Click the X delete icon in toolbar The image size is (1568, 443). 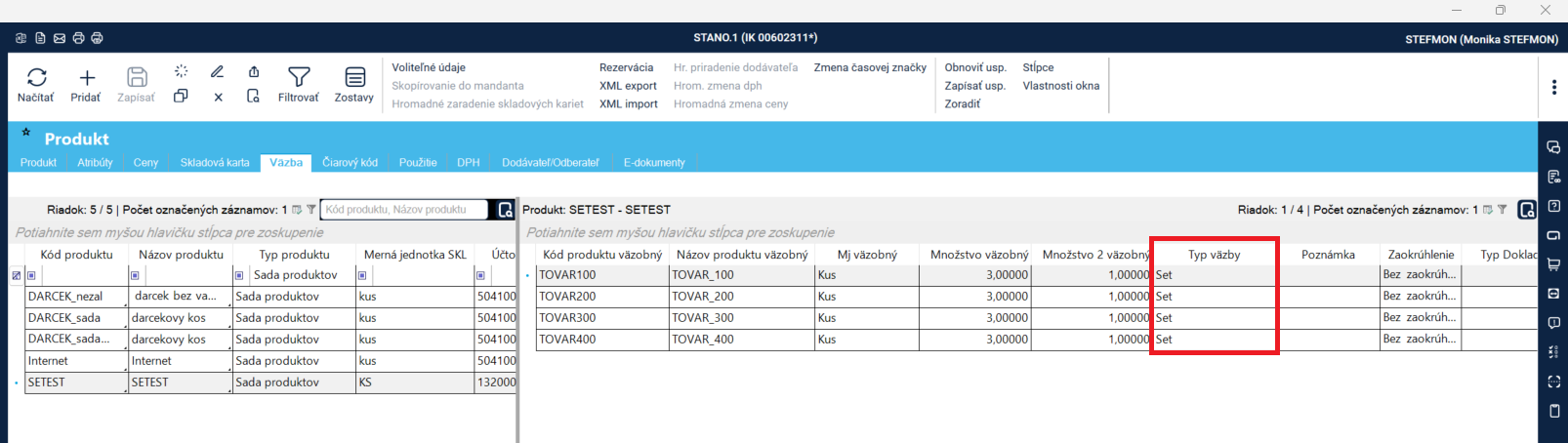coord(218,97)
